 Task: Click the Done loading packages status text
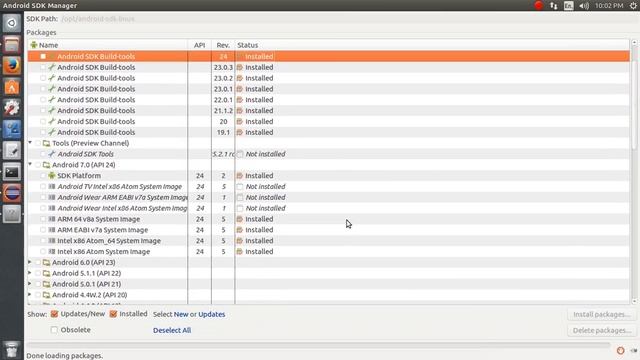(x=64, y=356)
